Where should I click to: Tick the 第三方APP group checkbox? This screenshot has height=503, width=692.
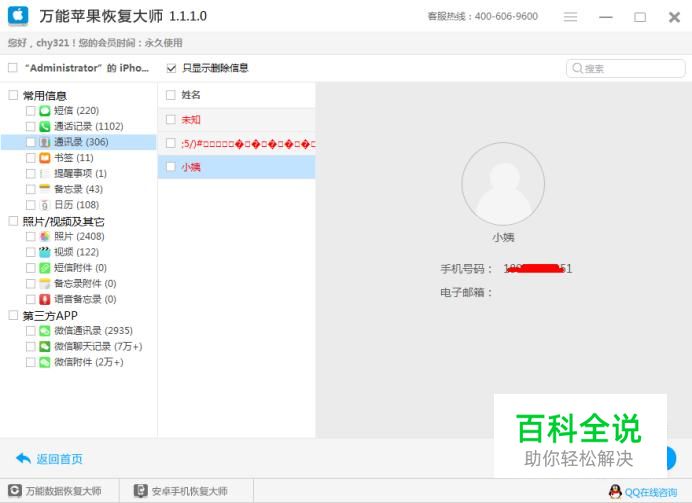(x=13, y=315)
